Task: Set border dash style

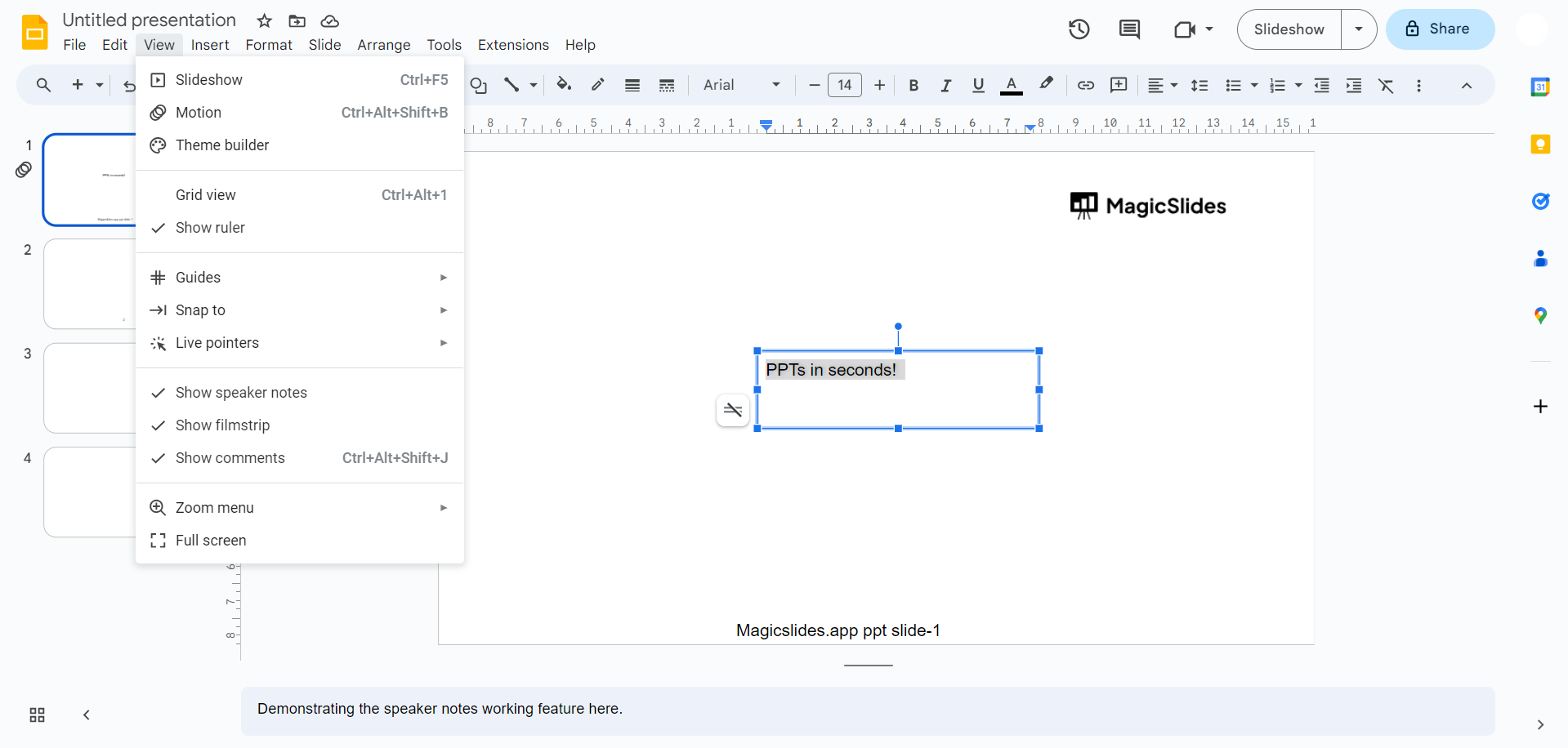Action: [667, 85]
